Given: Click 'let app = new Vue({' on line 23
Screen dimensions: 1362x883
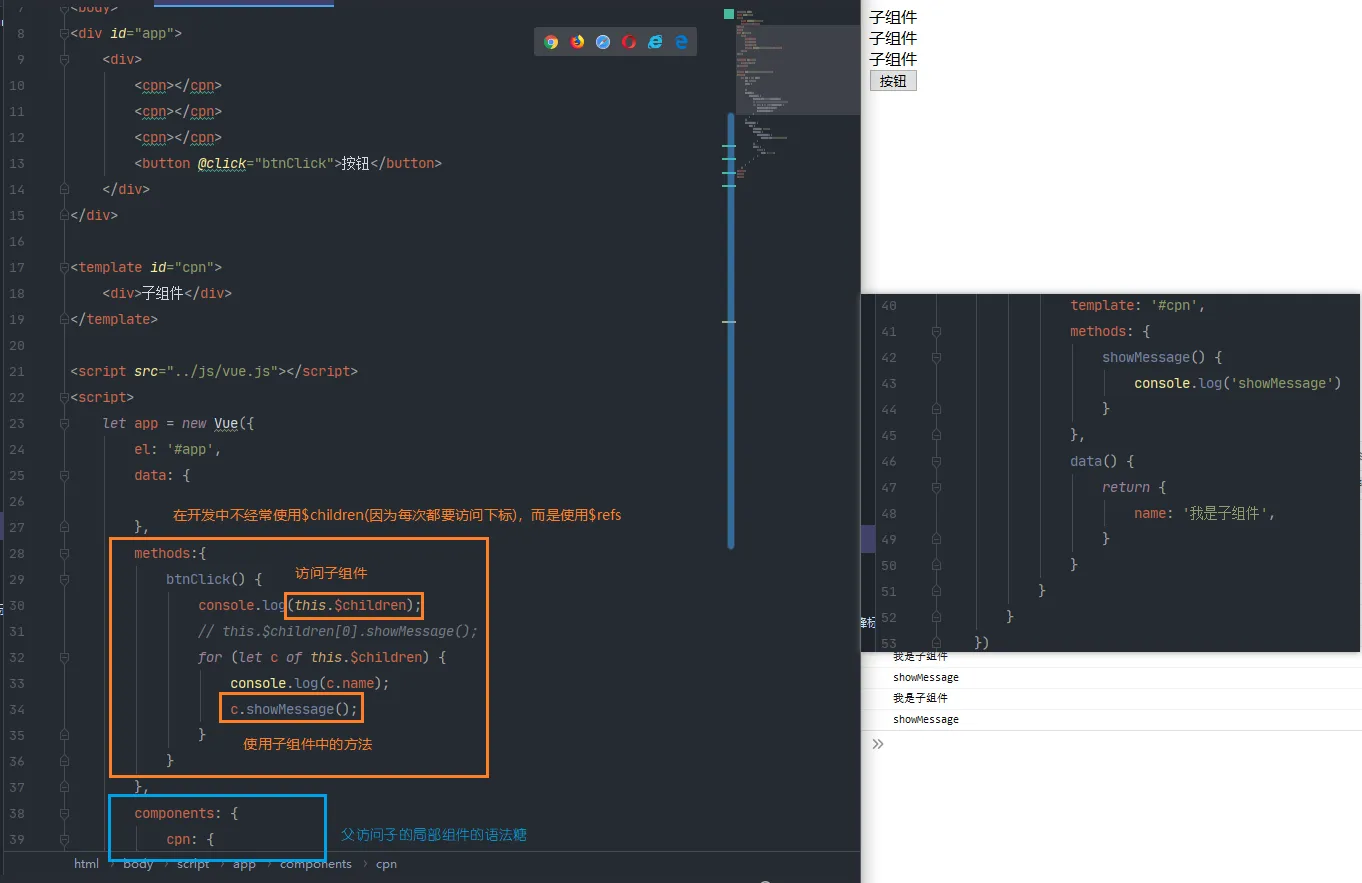Looking at the screenshot, I should [178, 423].
